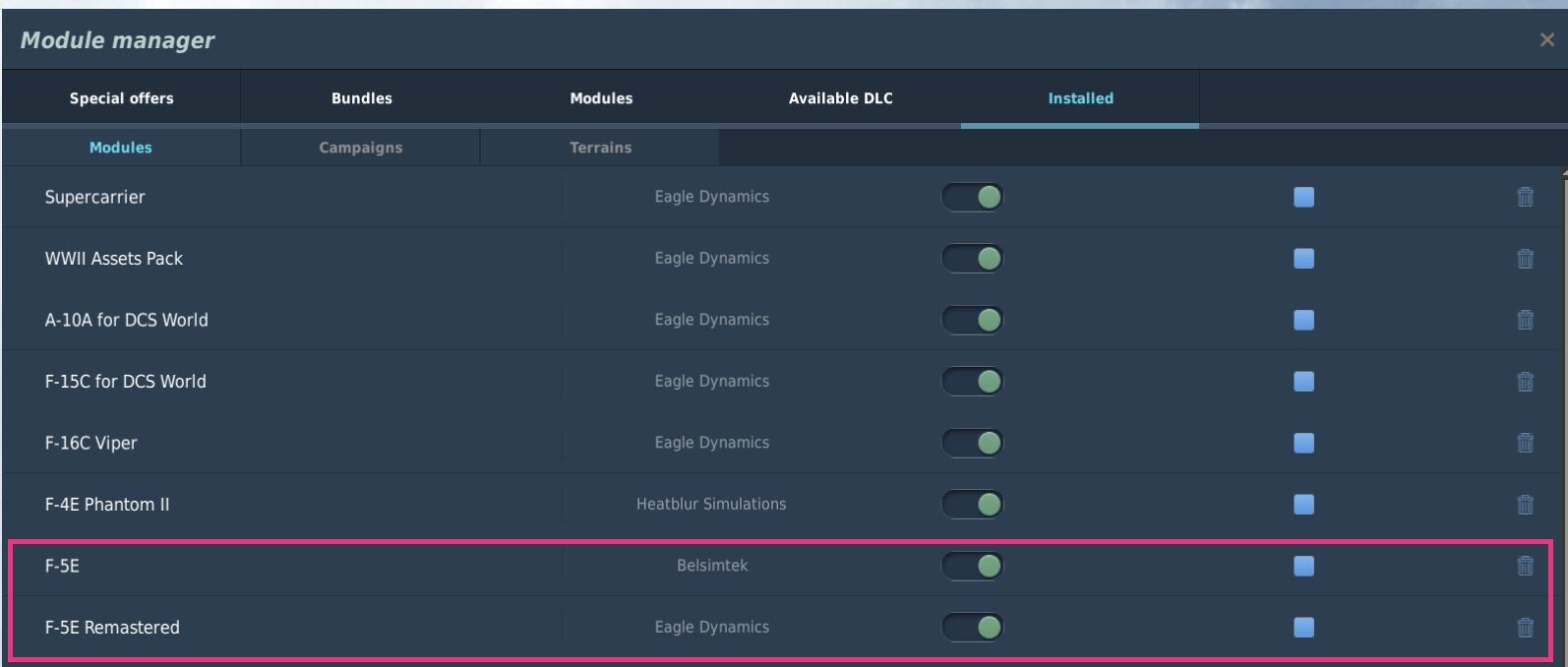Go to the Available DLC tab
The height and width of the screenshot is (667, 1568).
coord(840,98)
